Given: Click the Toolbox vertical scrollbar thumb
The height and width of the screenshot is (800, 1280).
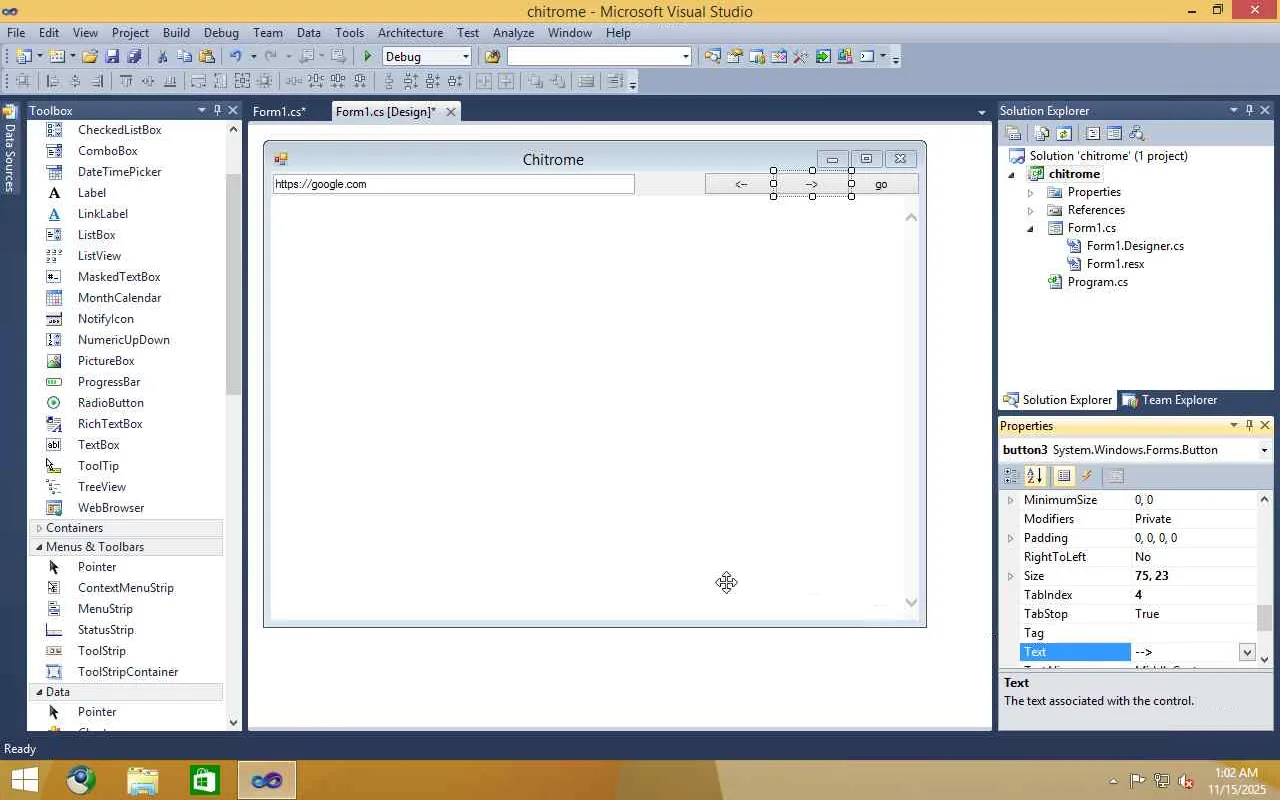Looking at the screenshot, I should (233, 285).
